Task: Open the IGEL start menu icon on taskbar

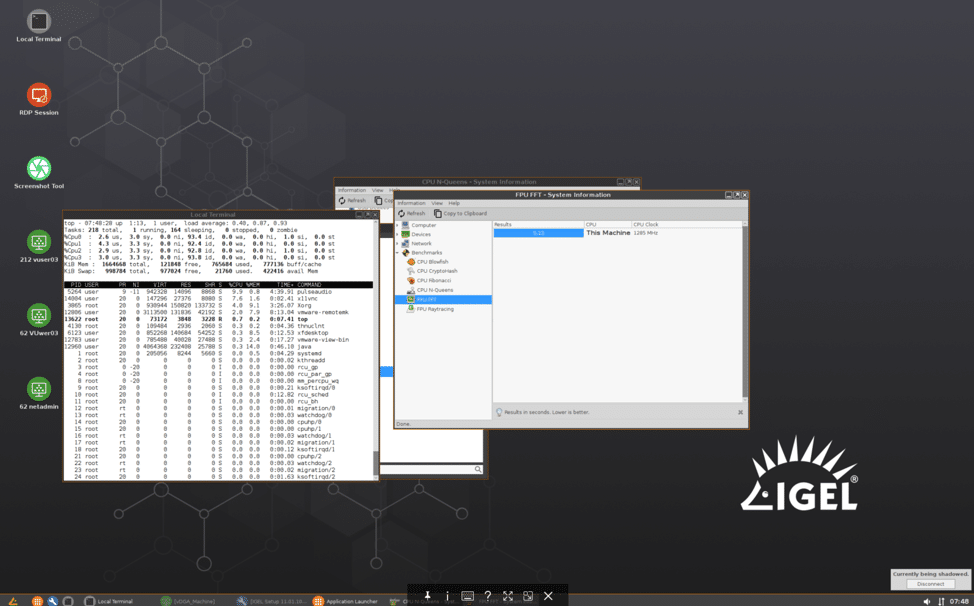Action: coord(13,601)
